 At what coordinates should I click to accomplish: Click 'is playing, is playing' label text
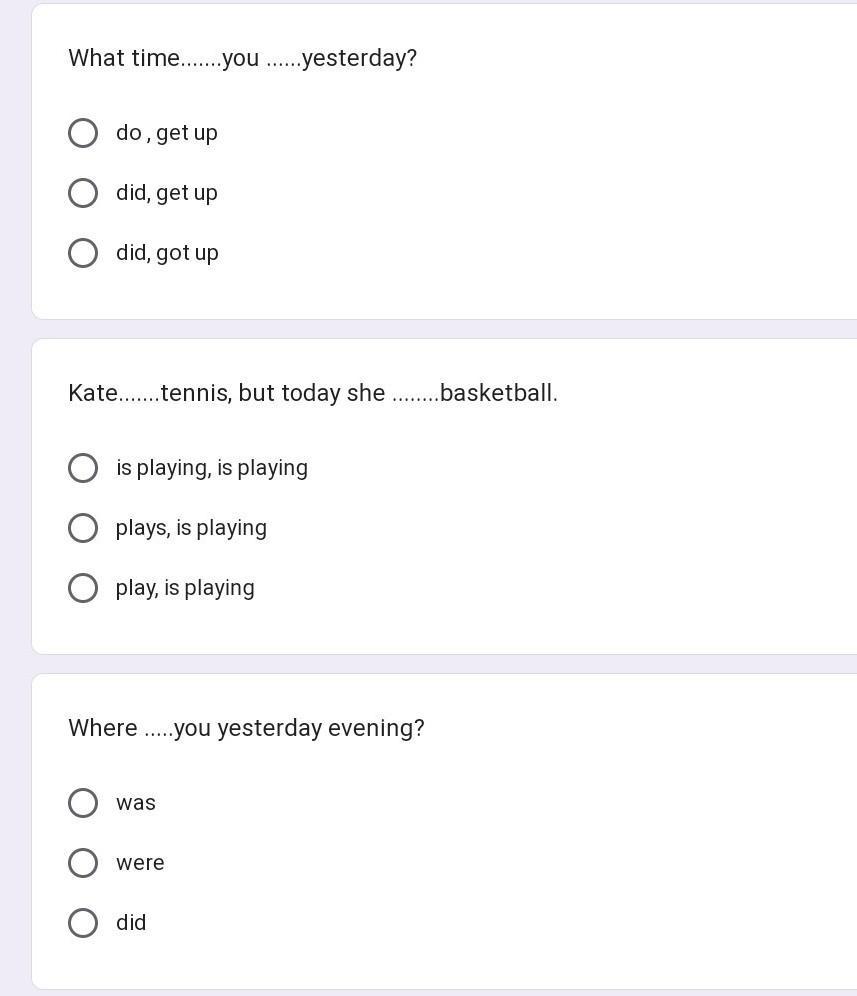tap(212, 468)
